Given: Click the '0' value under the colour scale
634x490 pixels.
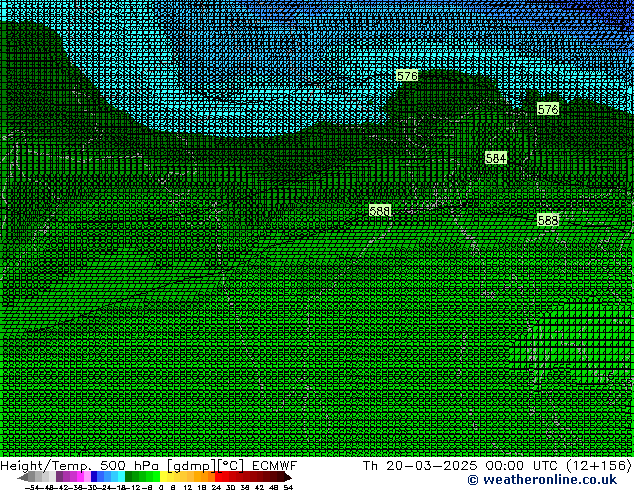Looking at the screenshot, I should click(161, 488).
